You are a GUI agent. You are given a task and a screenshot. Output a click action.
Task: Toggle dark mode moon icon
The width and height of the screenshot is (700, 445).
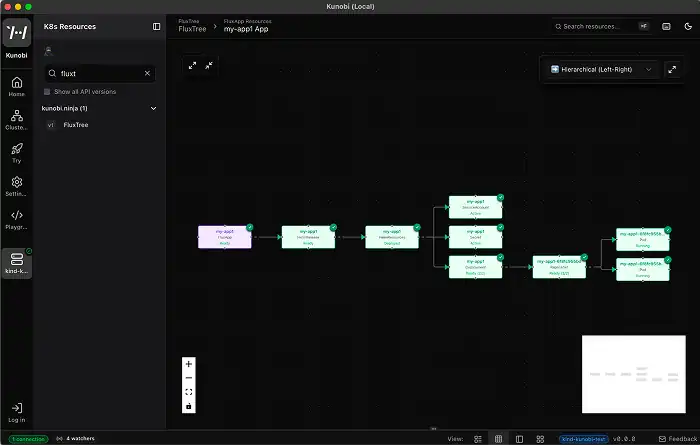[688, 27]
